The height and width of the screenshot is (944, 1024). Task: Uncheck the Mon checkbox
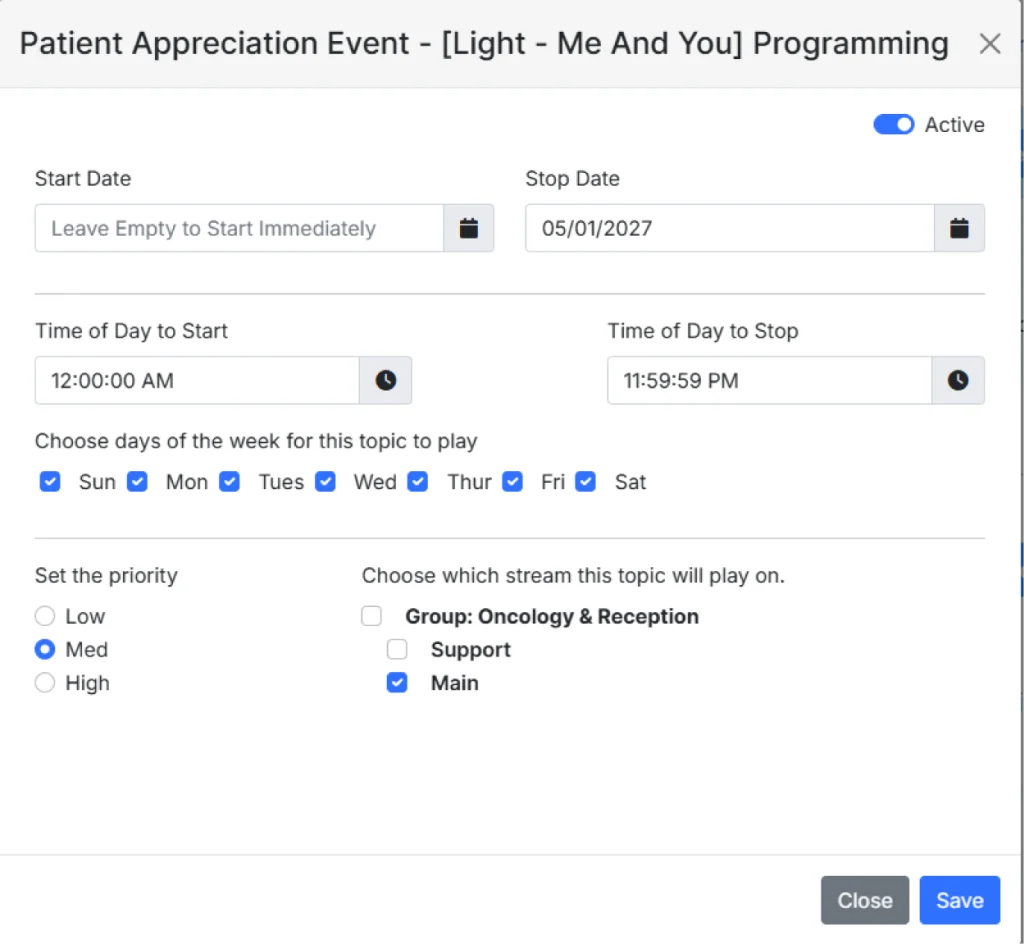[x=136, y=481]
